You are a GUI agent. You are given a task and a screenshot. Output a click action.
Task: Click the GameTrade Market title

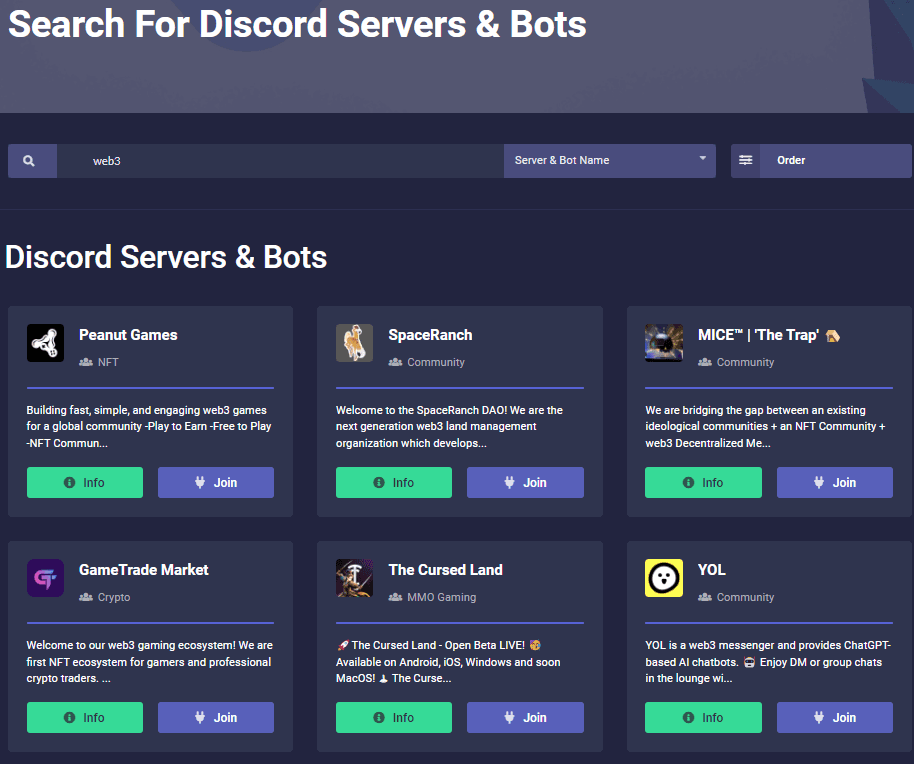pyautogui.click(x=143, y=570)
